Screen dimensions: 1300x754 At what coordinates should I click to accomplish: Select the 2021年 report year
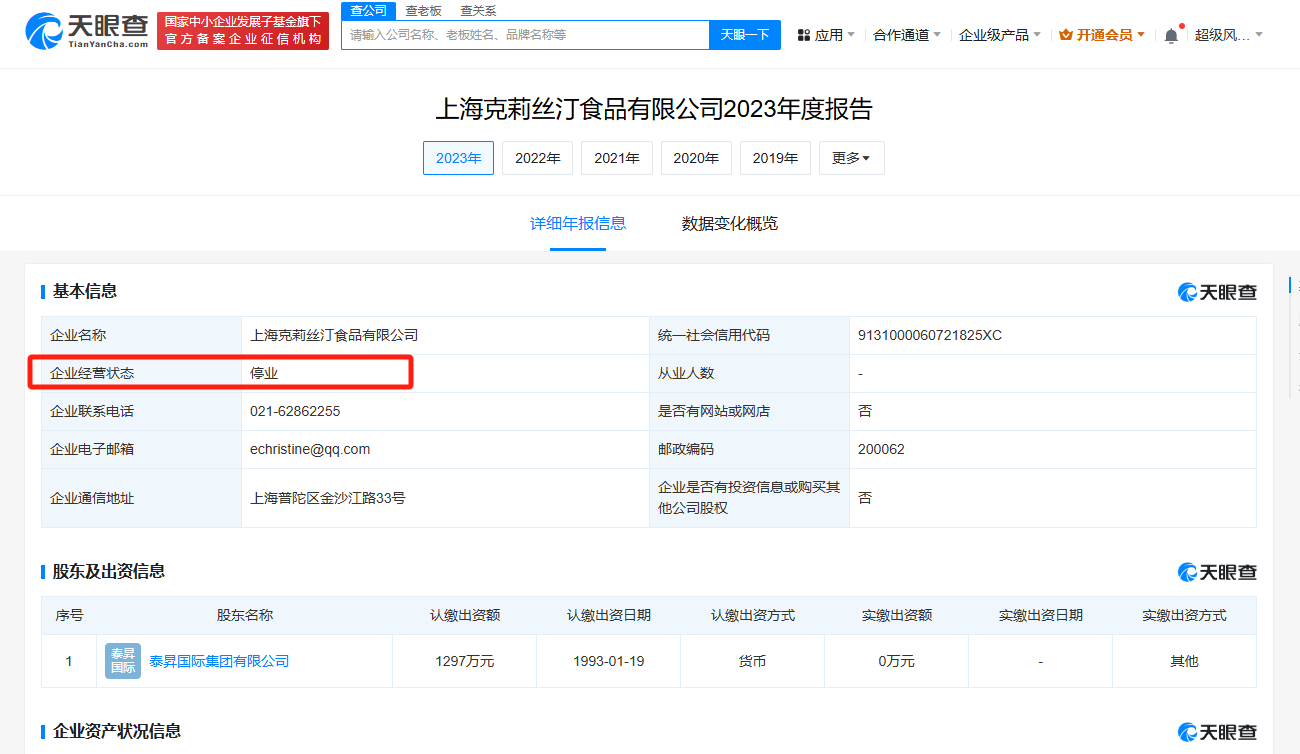pos(617,158)
